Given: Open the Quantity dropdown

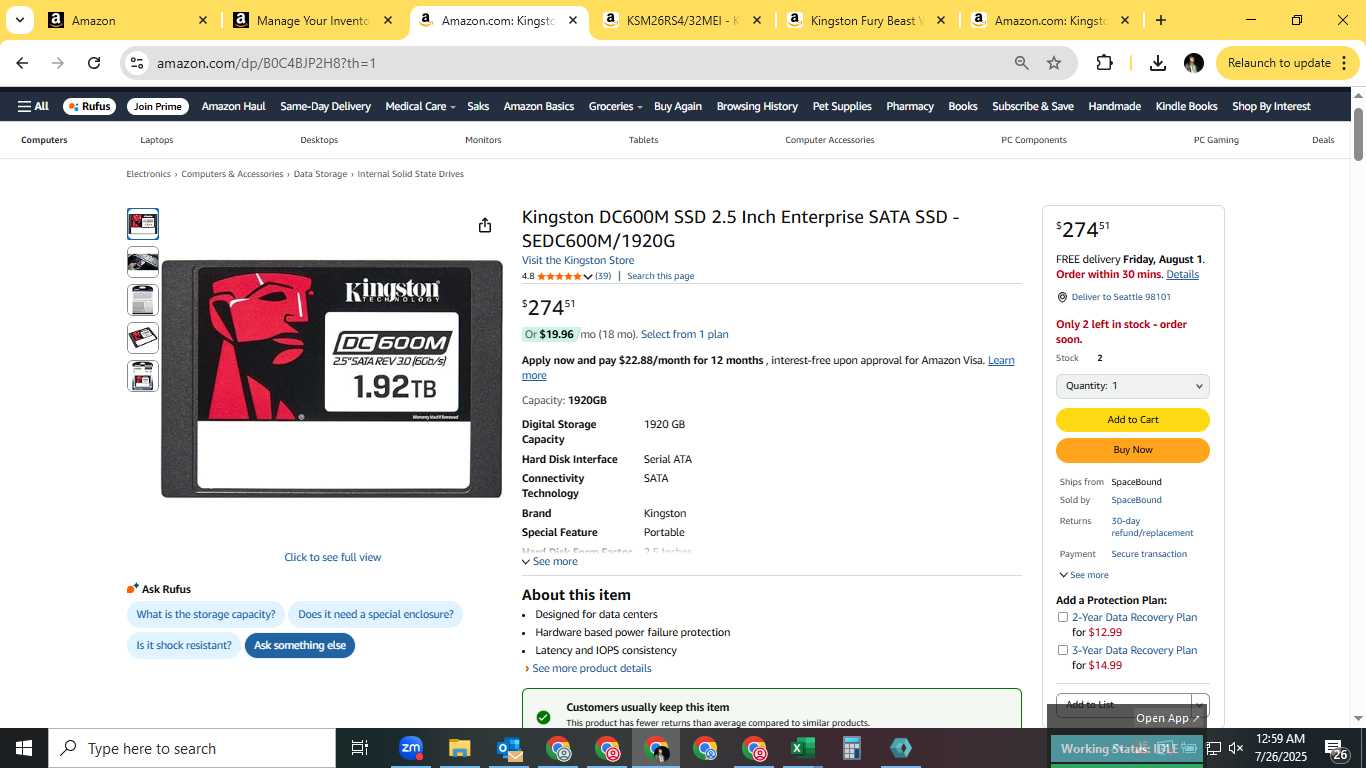Looking at the screenshot, I should pos(1133,386).
